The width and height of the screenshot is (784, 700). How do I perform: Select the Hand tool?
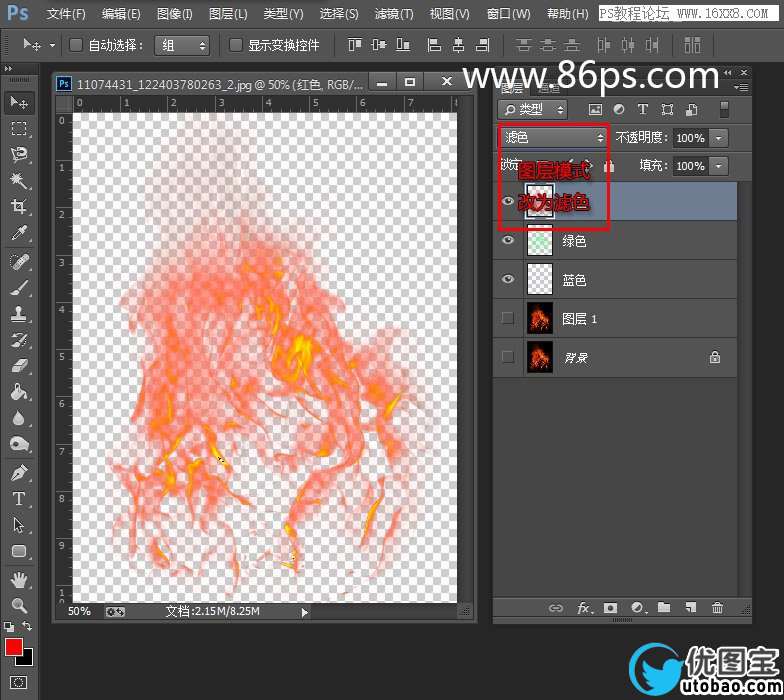19,580
